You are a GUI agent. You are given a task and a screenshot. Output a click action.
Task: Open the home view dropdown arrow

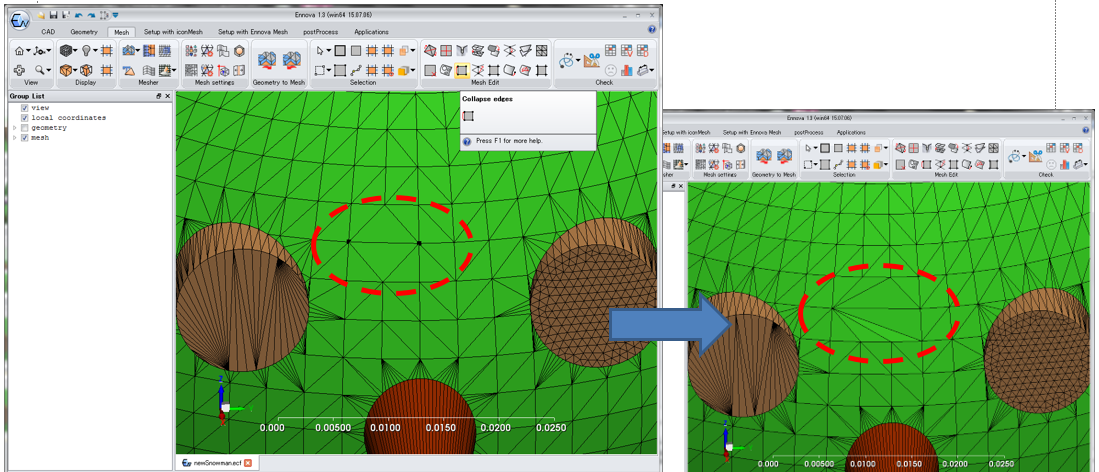coord(28,51)
